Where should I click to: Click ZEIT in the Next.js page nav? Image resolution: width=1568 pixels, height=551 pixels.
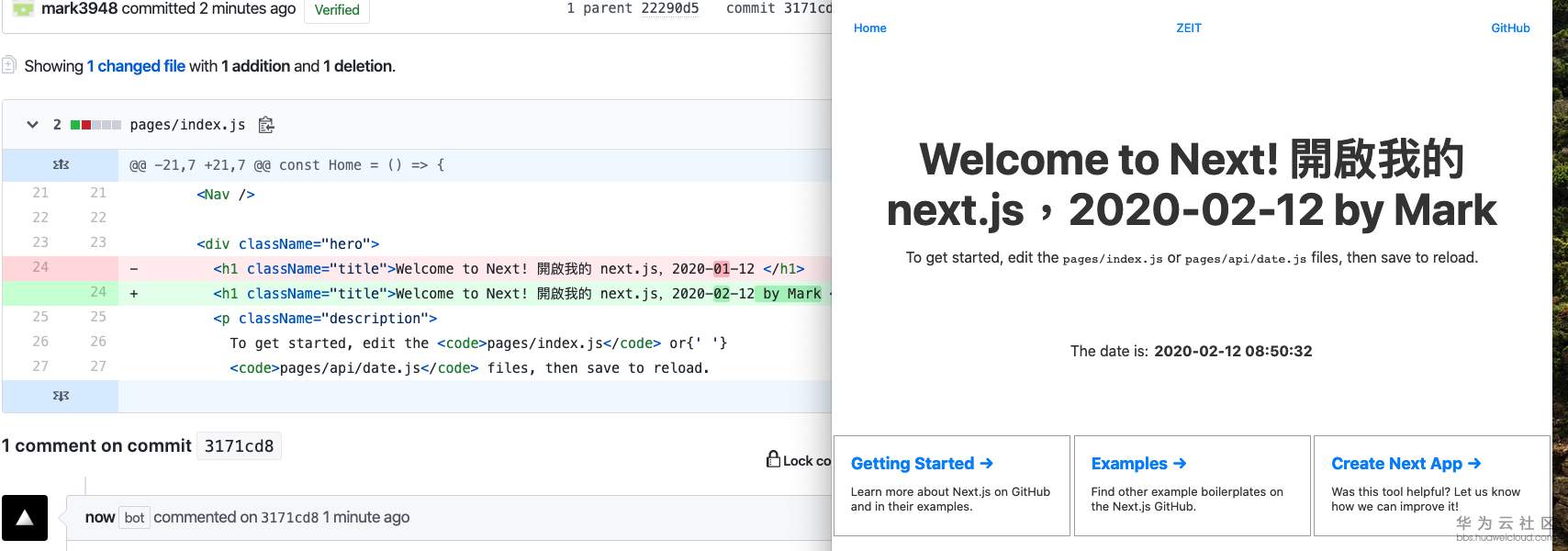coord(1189,28)
